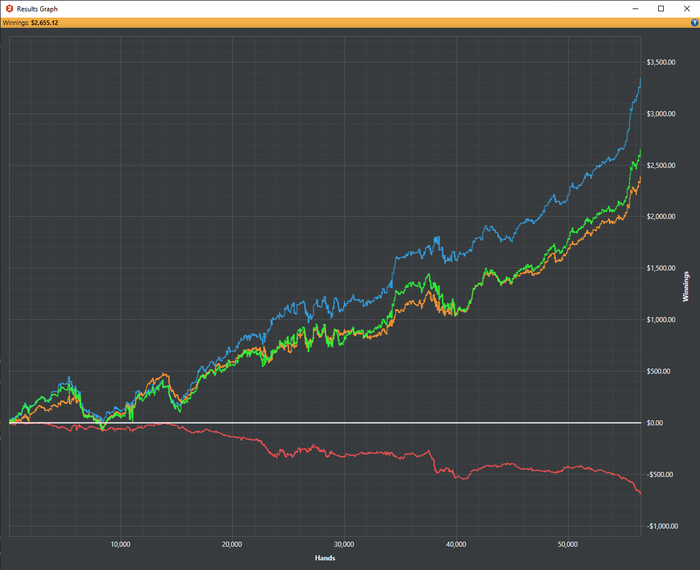
Task: Click the orange line's final endpoint
Action: coord(641,178)
